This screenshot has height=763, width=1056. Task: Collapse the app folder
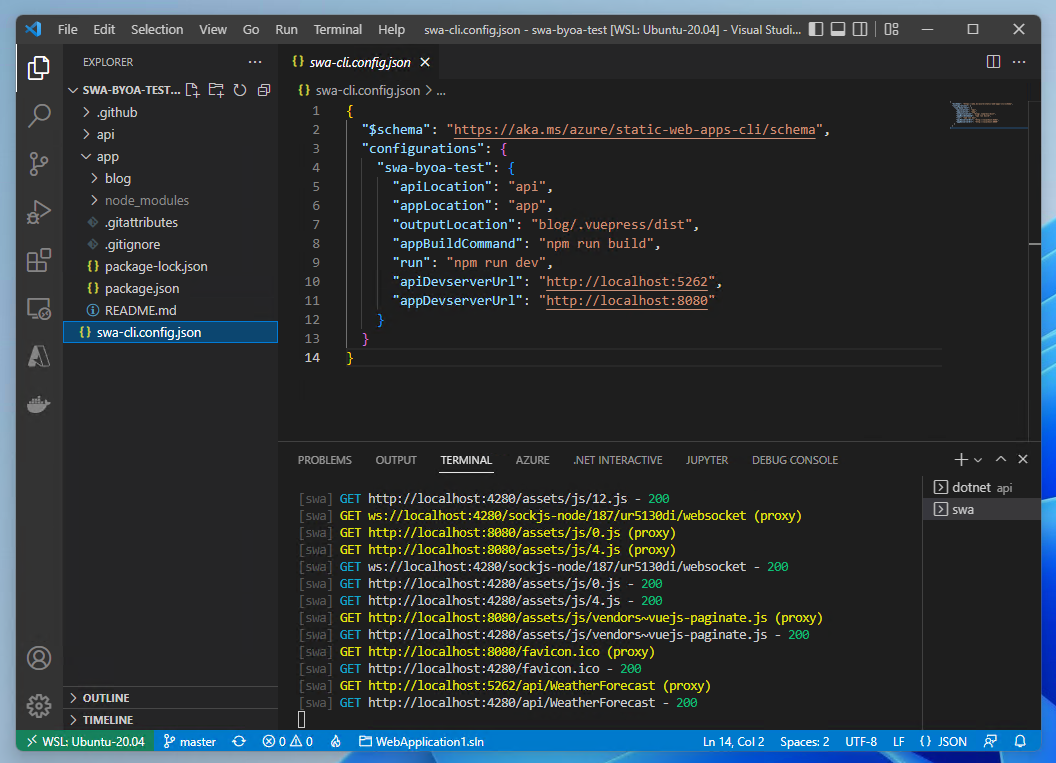point(170,157)
